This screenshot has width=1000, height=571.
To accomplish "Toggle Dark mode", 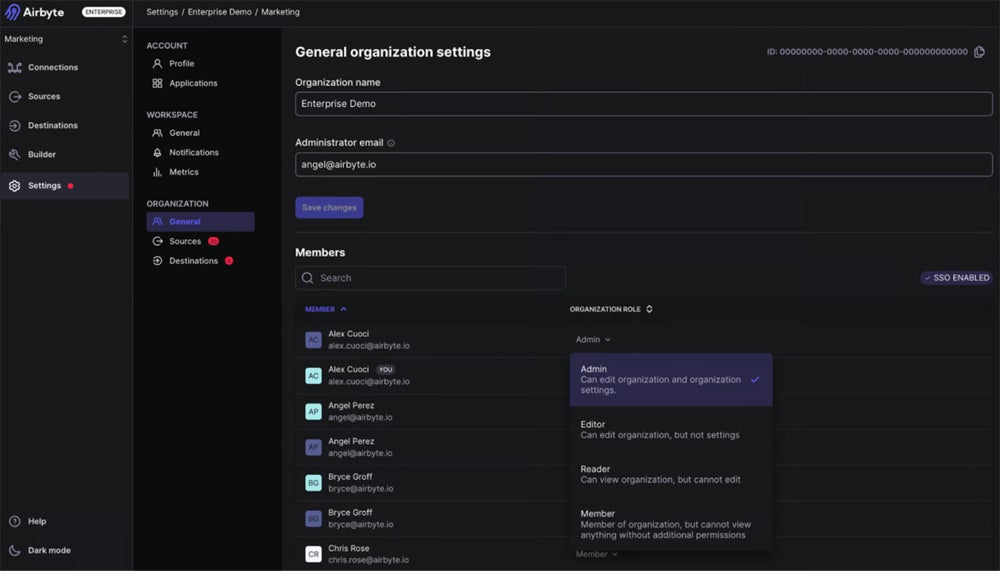I will [48, 550].
